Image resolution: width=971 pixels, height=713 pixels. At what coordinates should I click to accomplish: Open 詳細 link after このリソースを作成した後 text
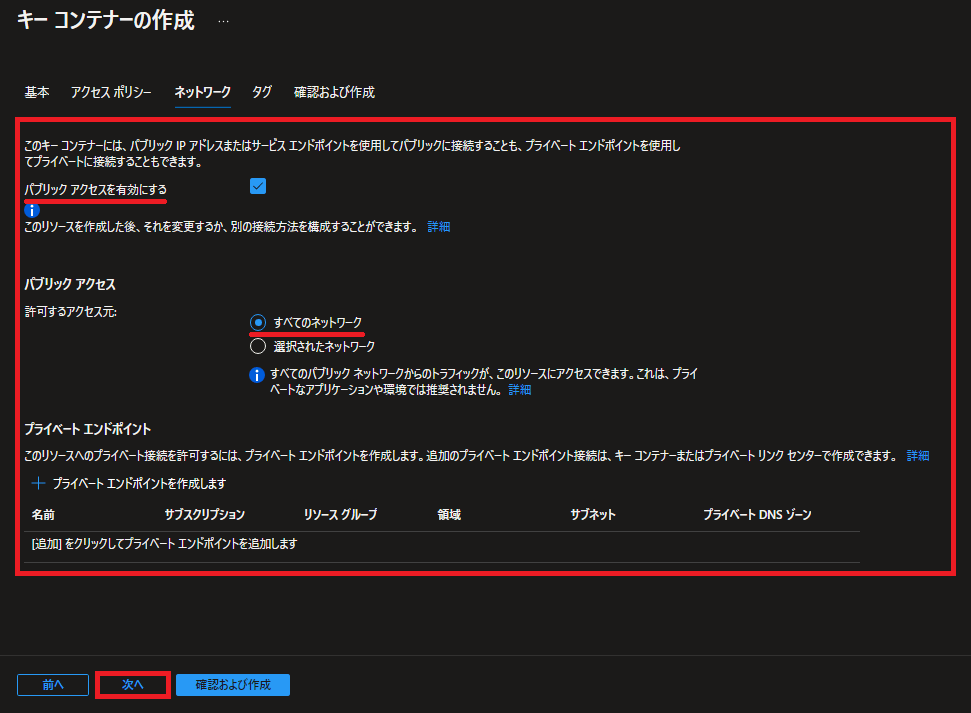(438, 227)
